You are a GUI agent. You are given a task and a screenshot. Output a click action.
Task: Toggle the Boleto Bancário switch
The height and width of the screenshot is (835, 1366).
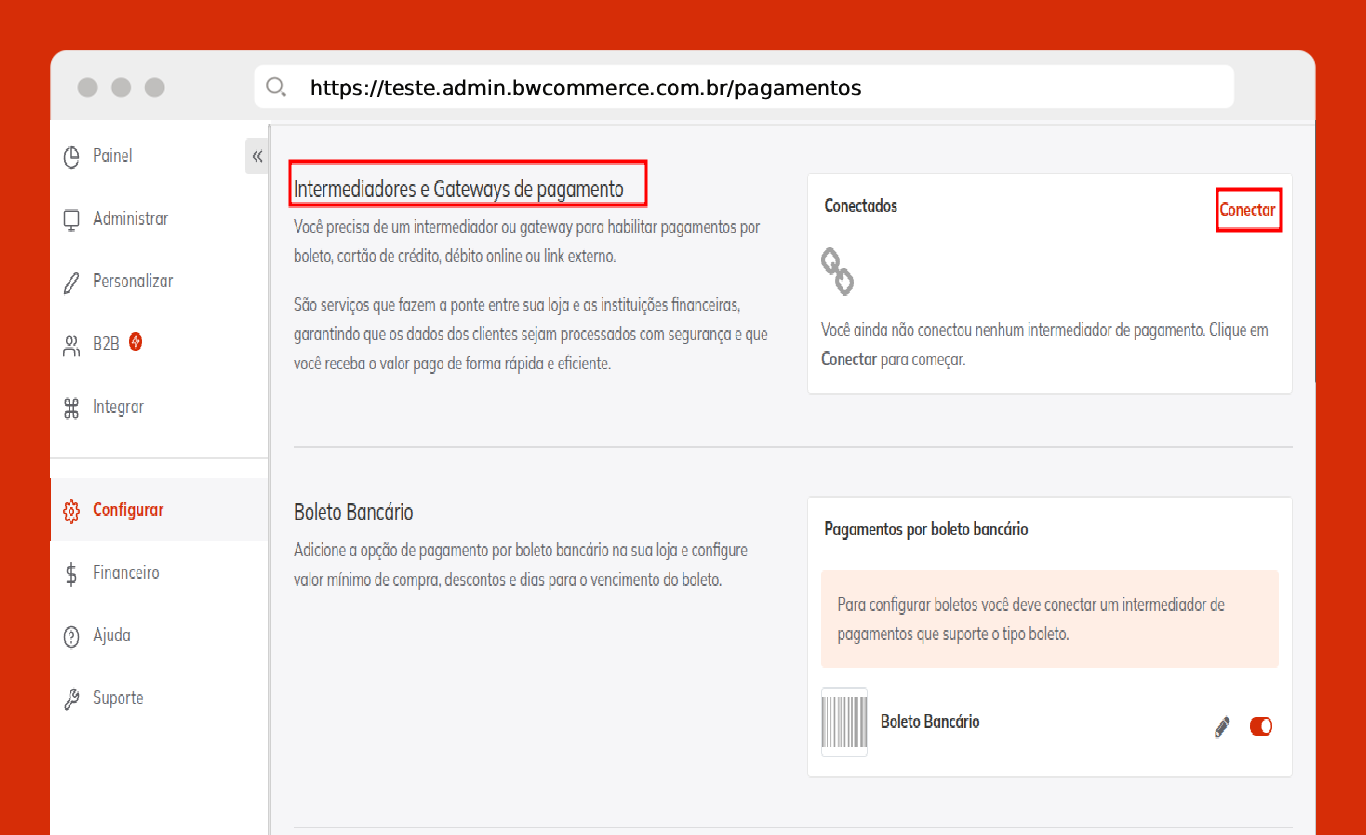1260,727
